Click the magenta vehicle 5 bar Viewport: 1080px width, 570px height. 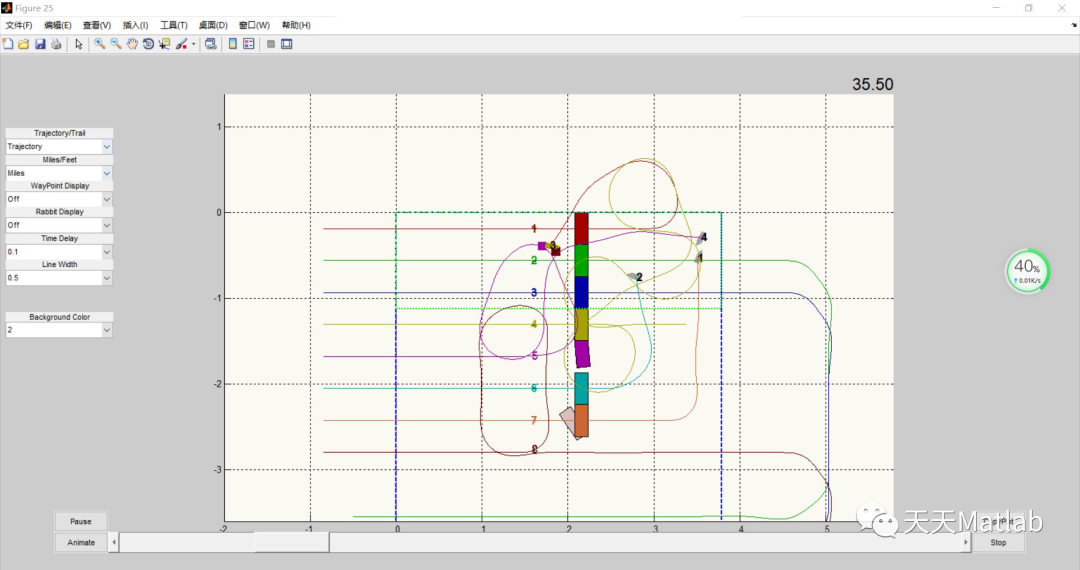point(582,354)
